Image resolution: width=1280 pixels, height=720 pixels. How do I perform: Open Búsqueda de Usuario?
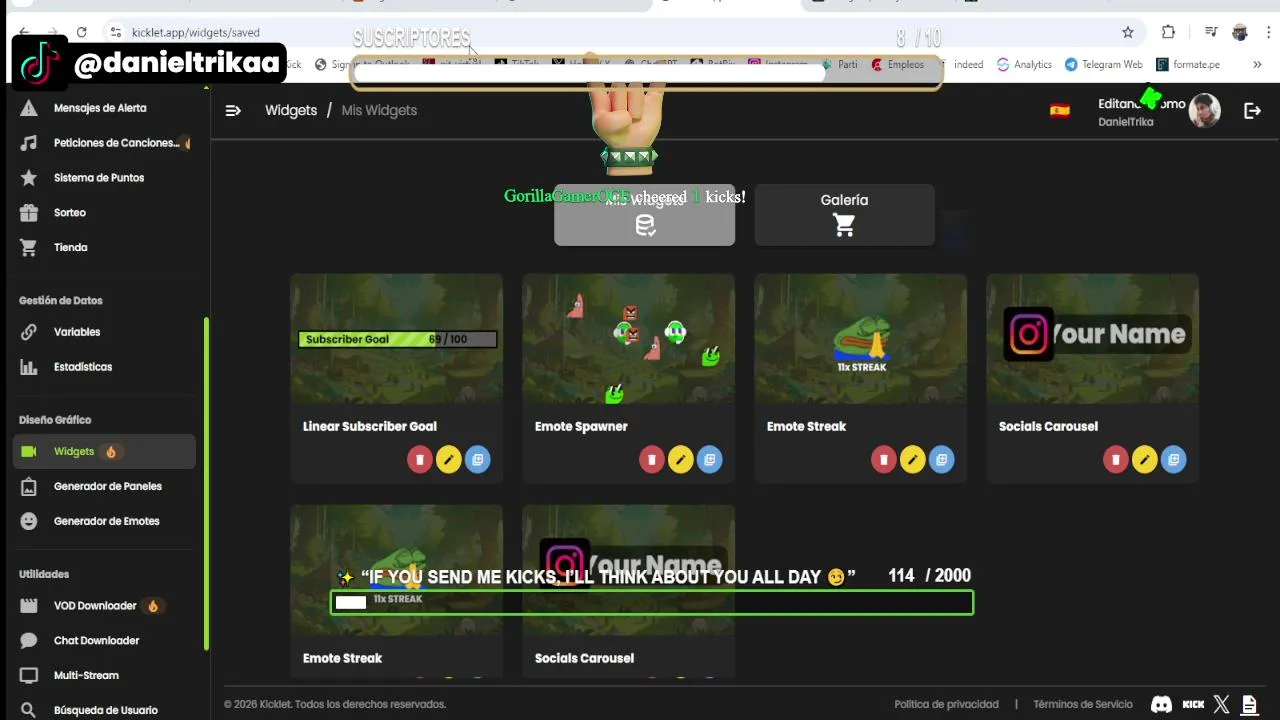(105, 710)
